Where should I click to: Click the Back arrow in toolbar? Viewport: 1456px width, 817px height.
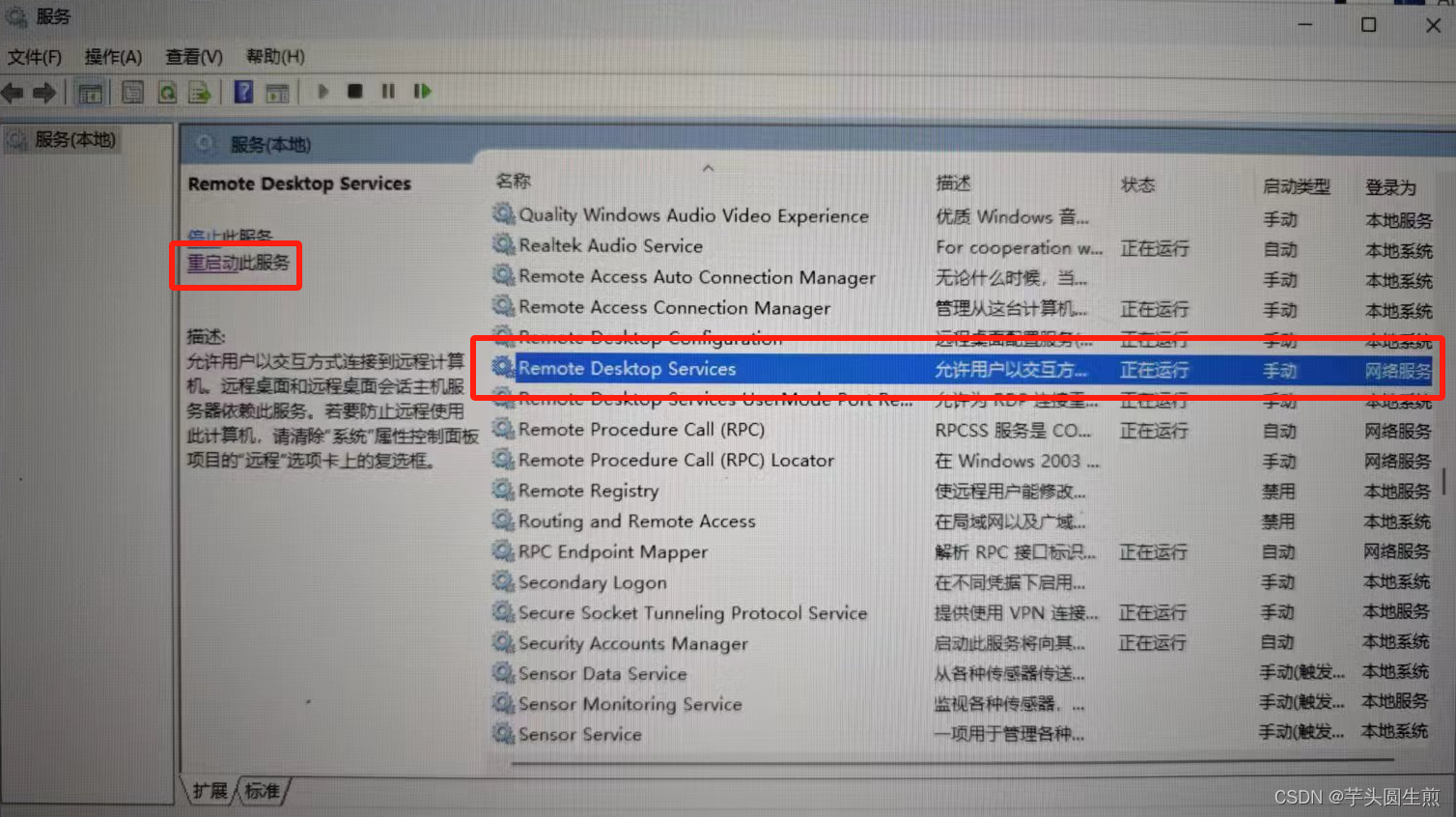click(x=13, y=93)
